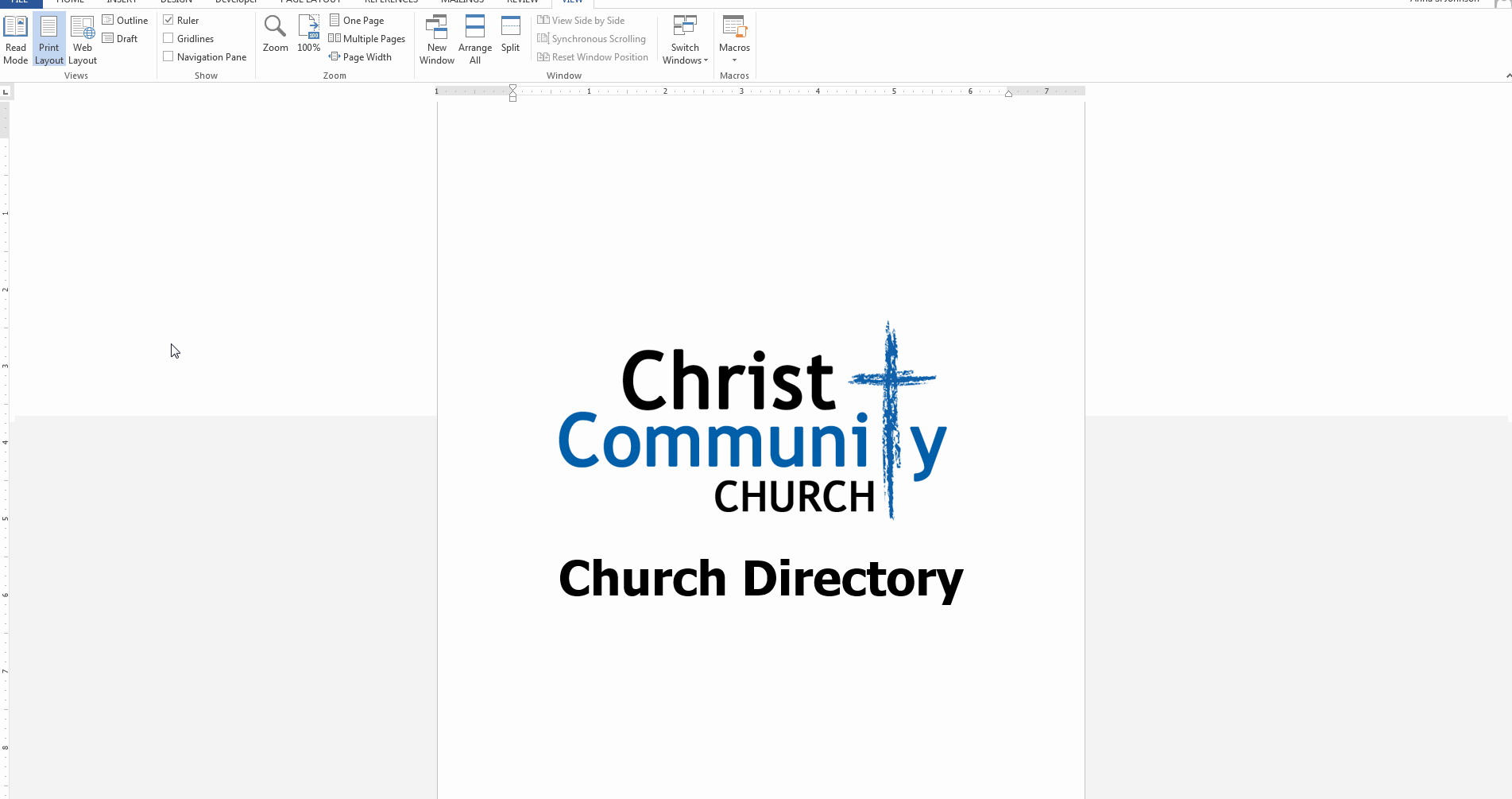The image size is (1512, 799).
Task: Switch to Outline view
Action: click(x=126, y=20)
